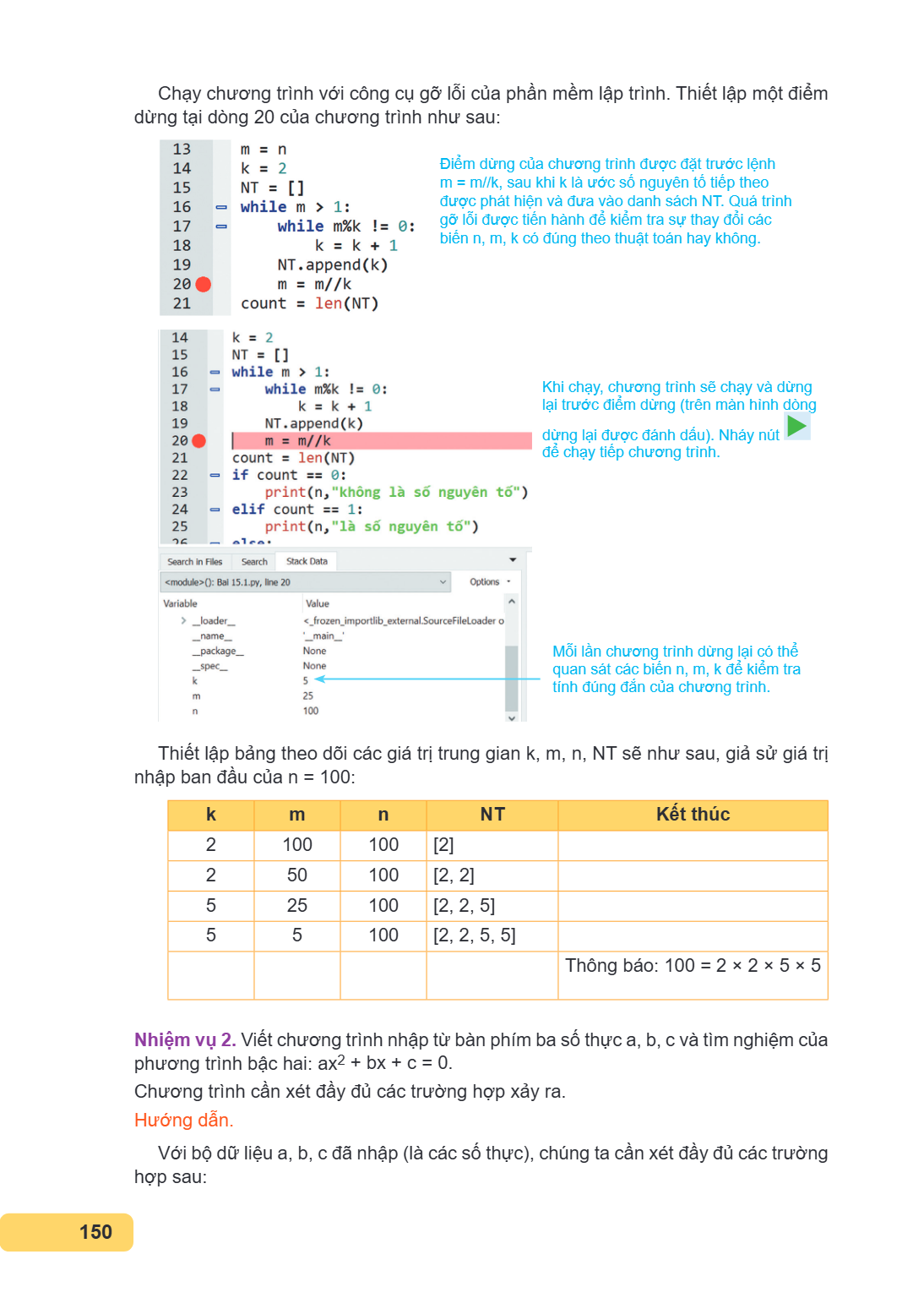Collapse fold marker on line 16 of upper snippet
This screenshot has height=1298, width=924.
point(221,207)
